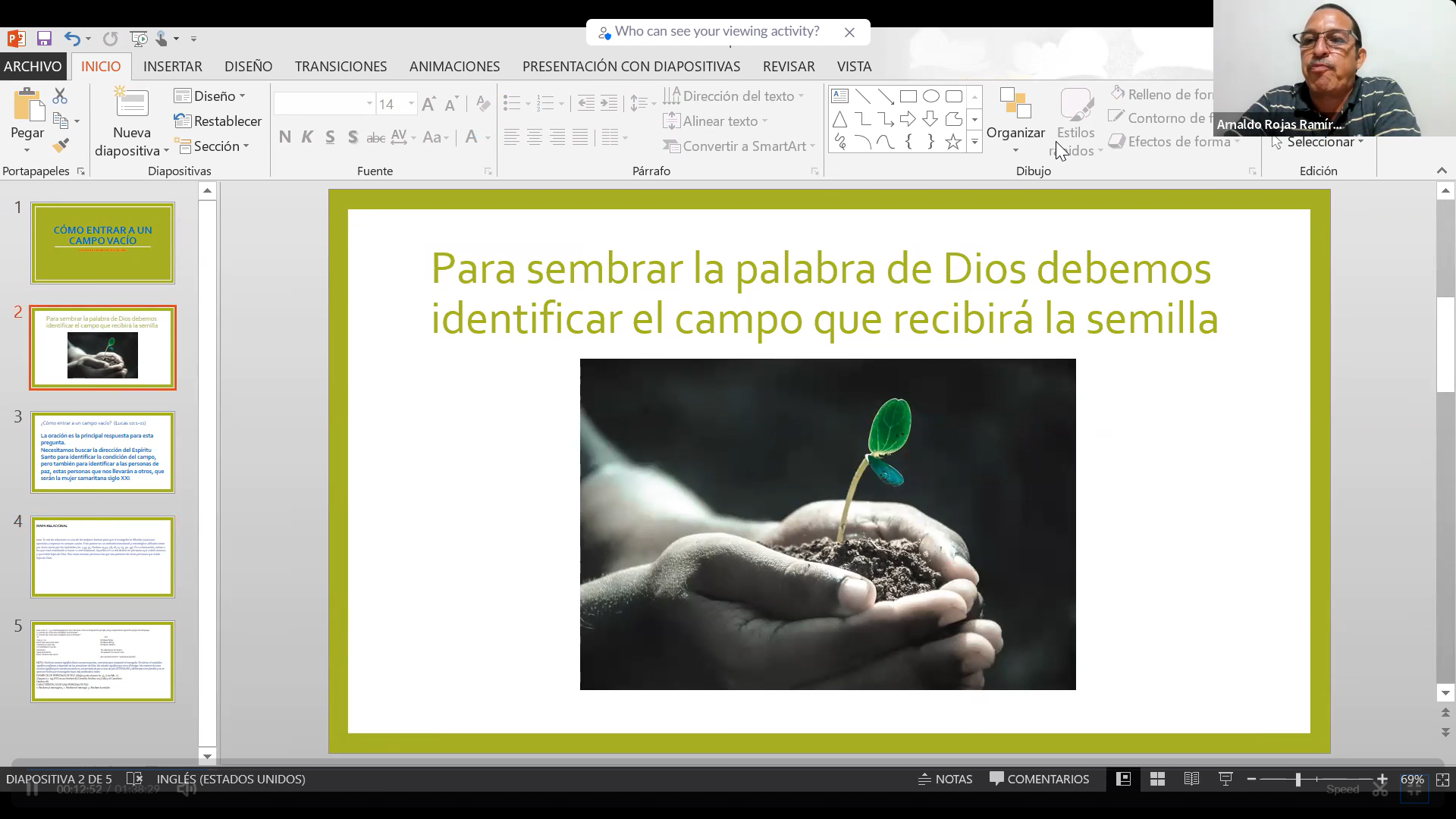
Task: Expand the Sección dropdown
Action: point(212,146)
